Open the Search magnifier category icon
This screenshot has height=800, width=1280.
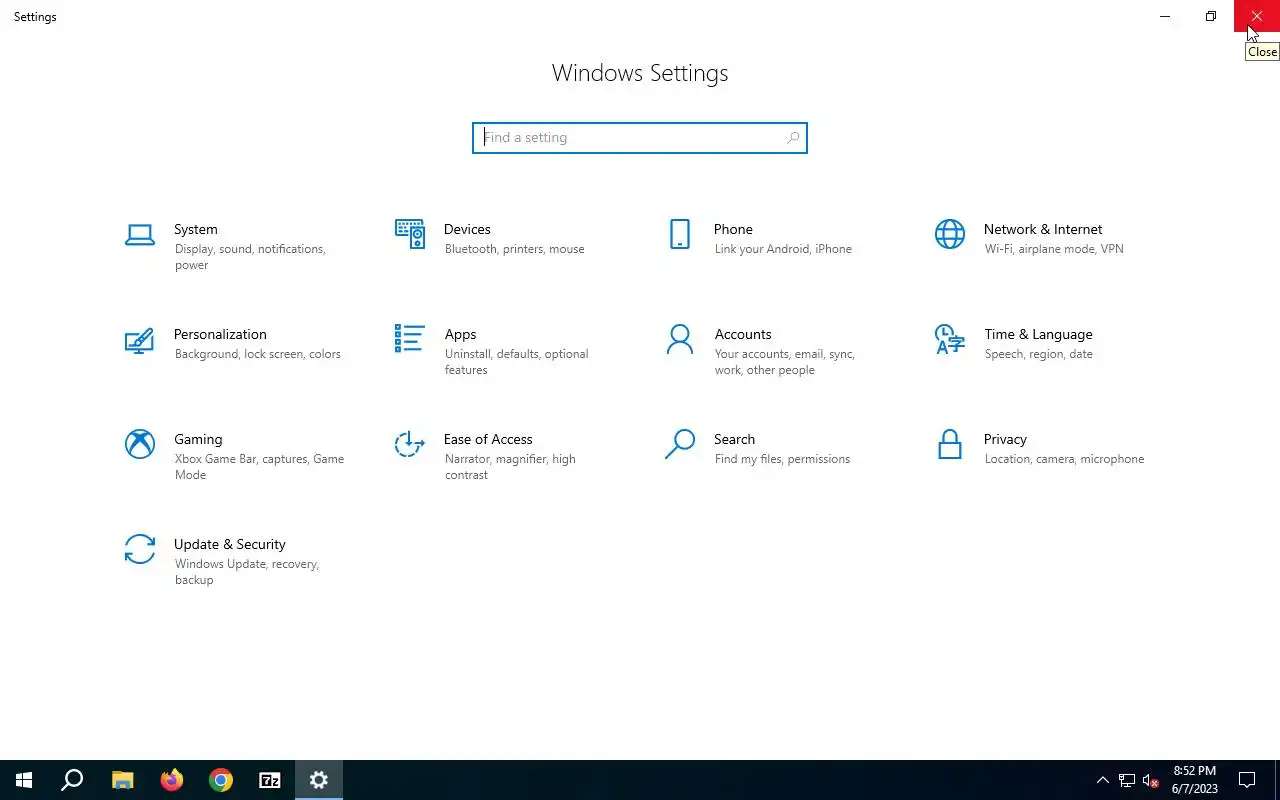679,444
